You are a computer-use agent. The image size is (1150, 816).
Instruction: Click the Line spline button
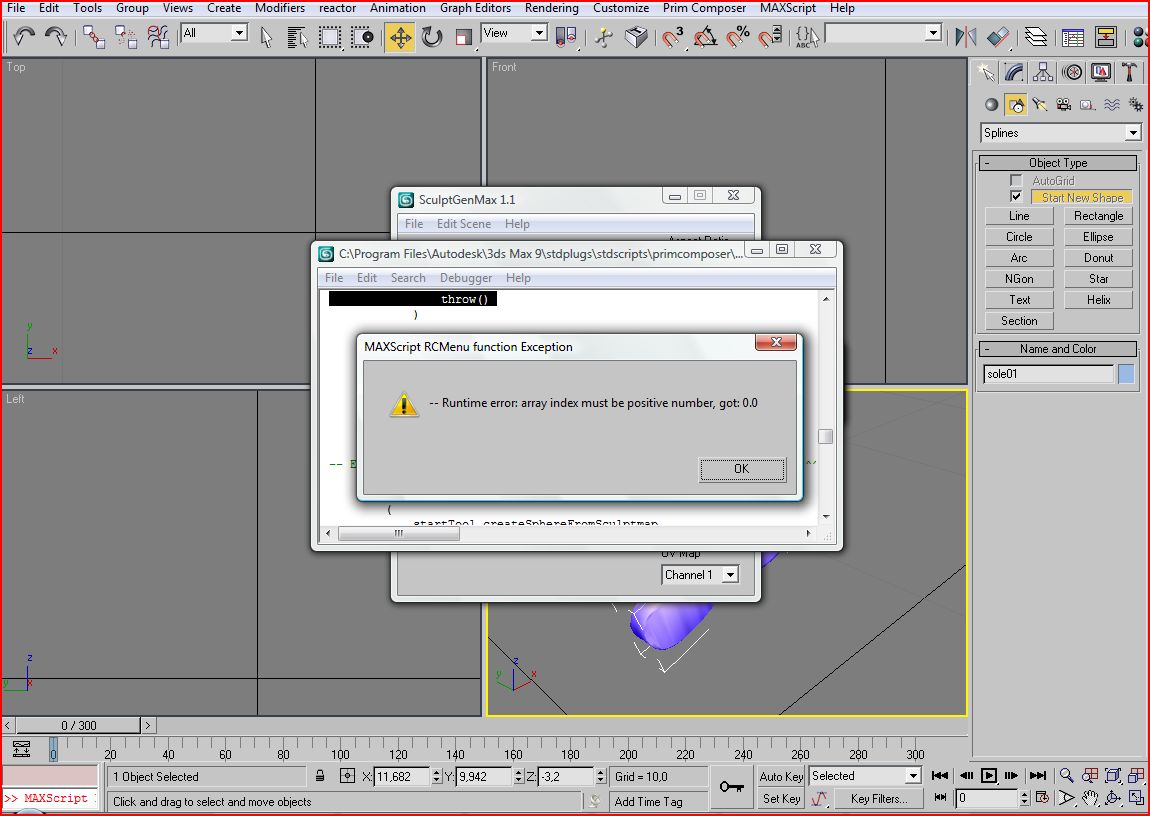[1019, 216]
